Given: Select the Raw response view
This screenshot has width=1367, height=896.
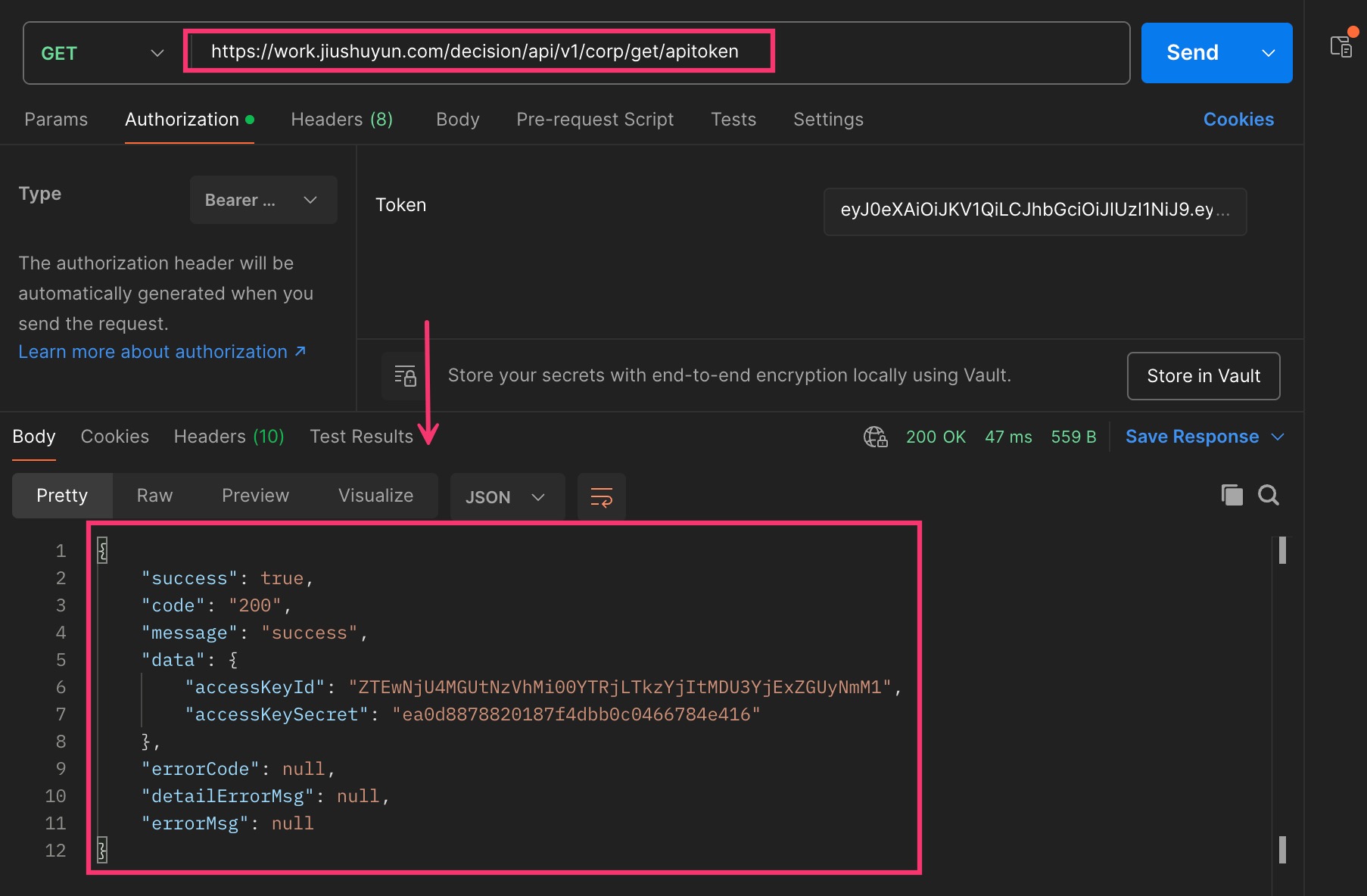Looking at the screenshot, I should pos(154,496).
